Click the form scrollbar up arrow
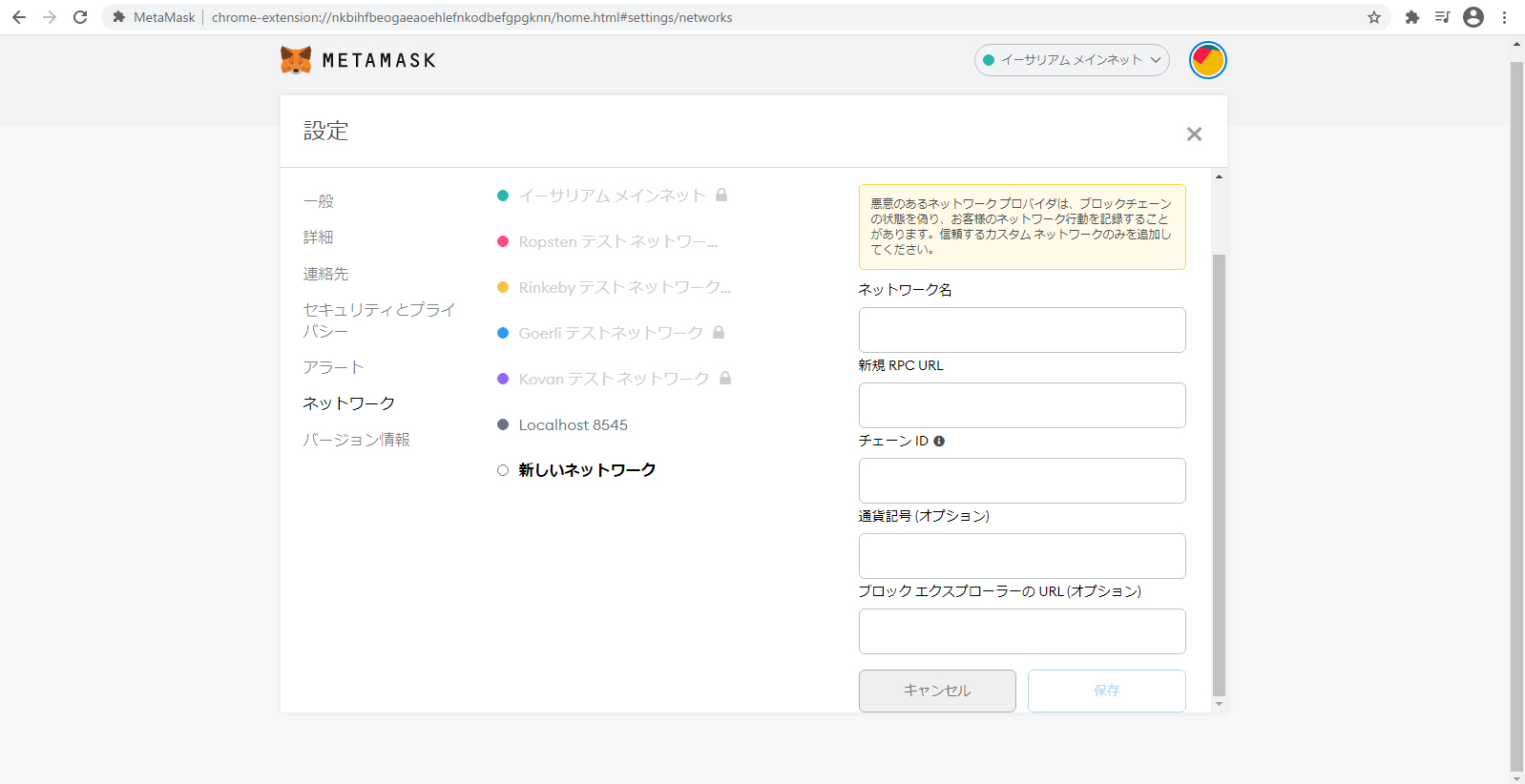The image size is (1525, 784). click(x=1219, y=176)
